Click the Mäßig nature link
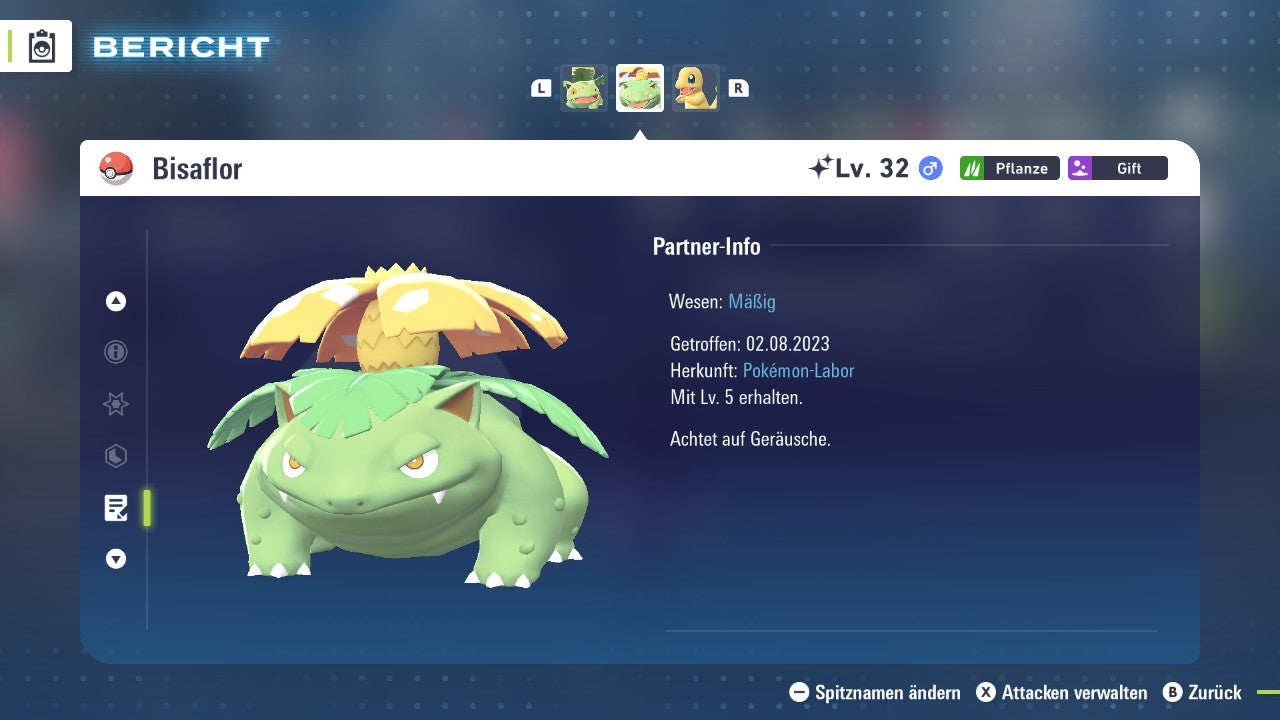This screenshot has width=1280, height=720. pyautogui.click(x=751, y=302)
